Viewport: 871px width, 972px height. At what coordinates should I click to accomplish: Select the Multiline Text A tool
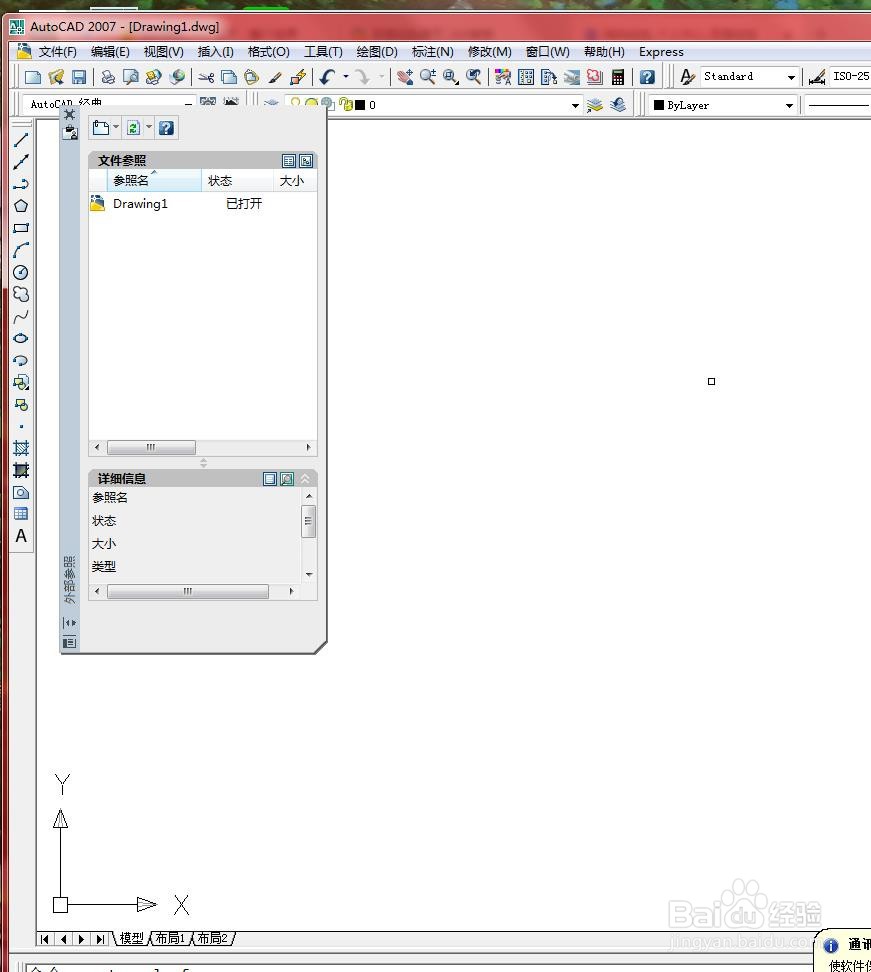pyautogui.click(x=21, y=536)
